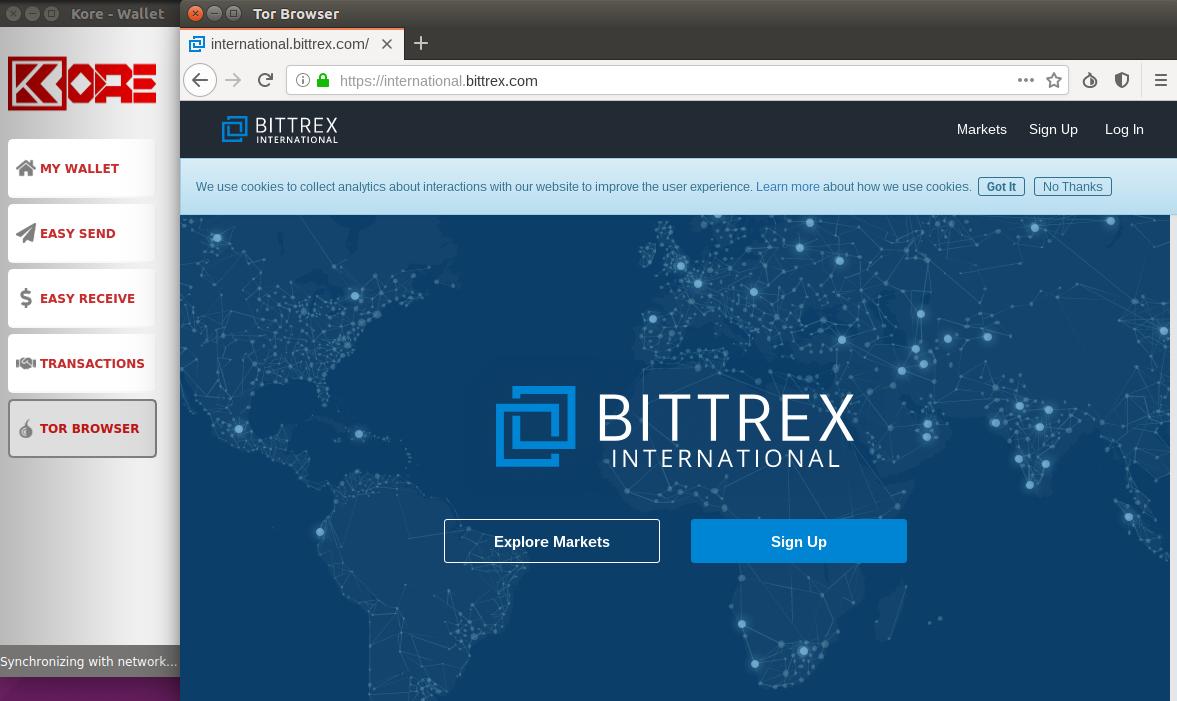Accept cookies with Got It
Screen dimensions: 1177x701
point(1001,186)
